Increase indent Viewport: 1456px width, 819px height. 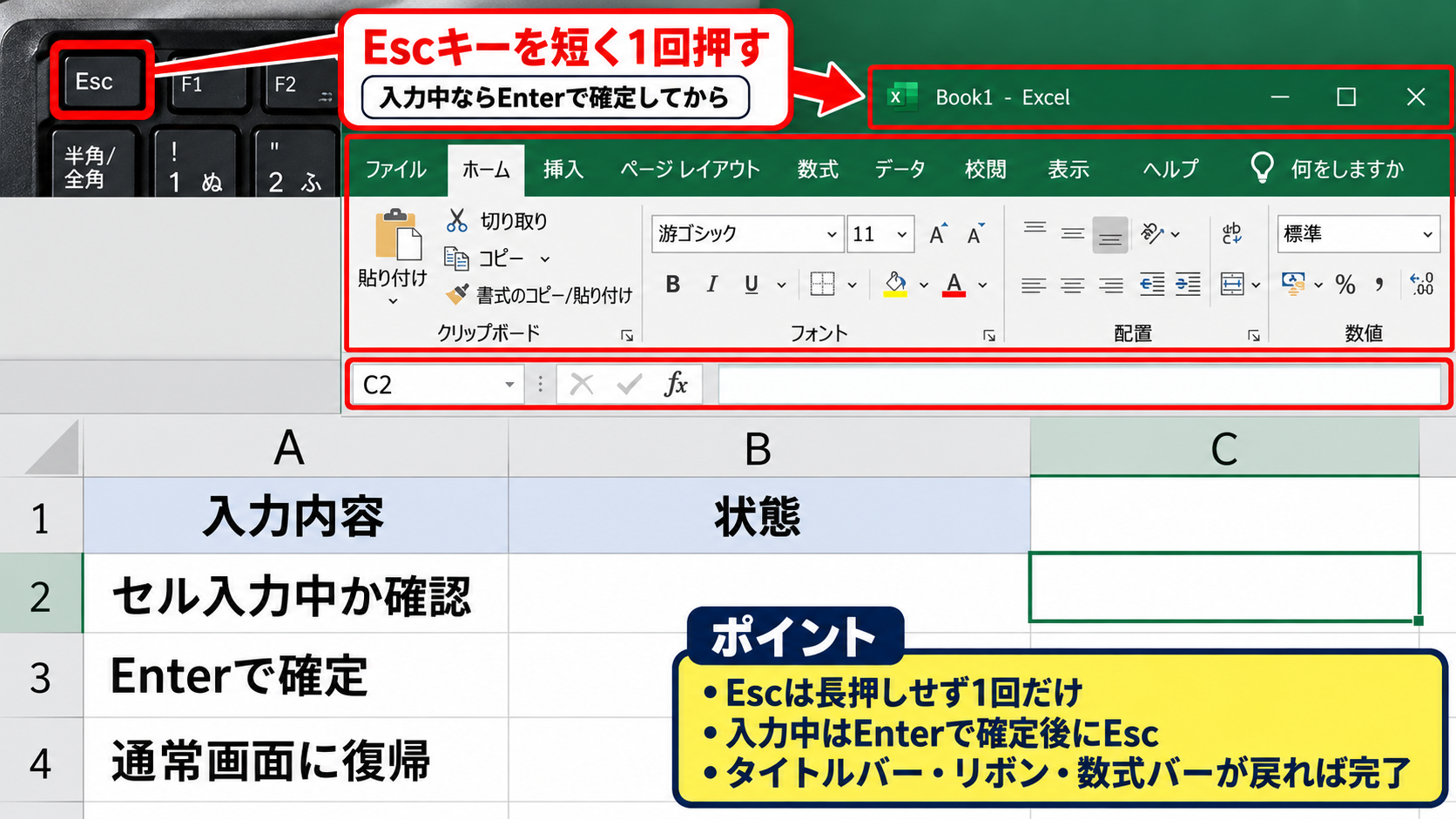coord(1188,285)
